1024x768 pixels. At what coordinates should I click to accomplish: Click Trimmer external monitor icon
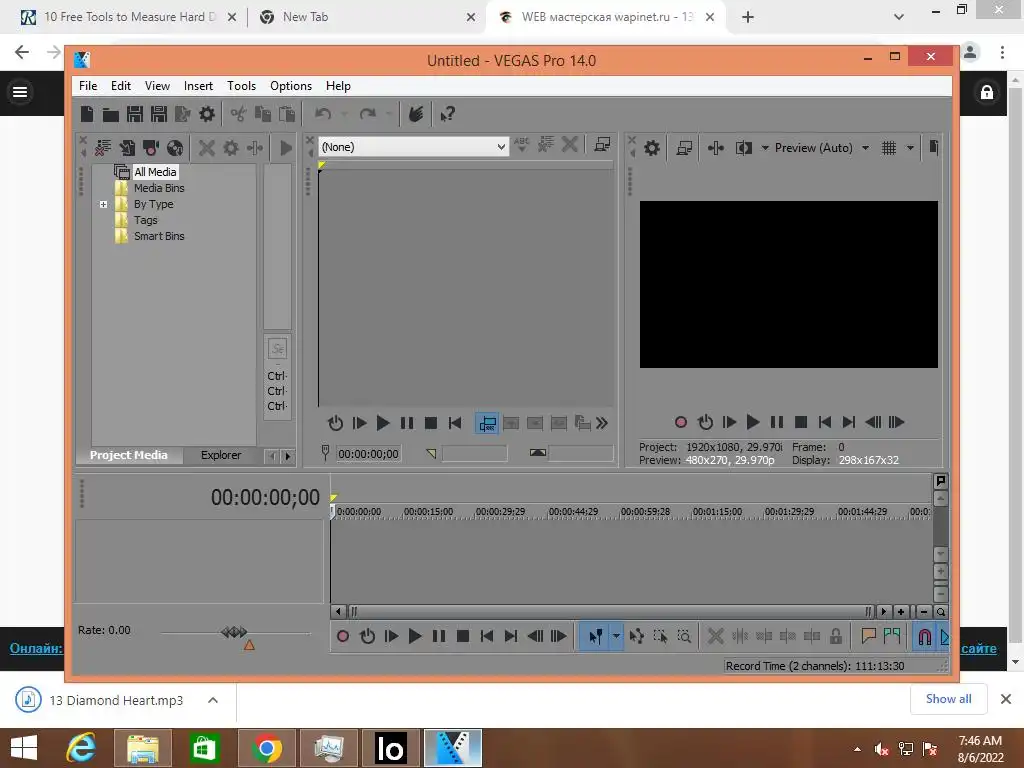click(x=602, y=145)
